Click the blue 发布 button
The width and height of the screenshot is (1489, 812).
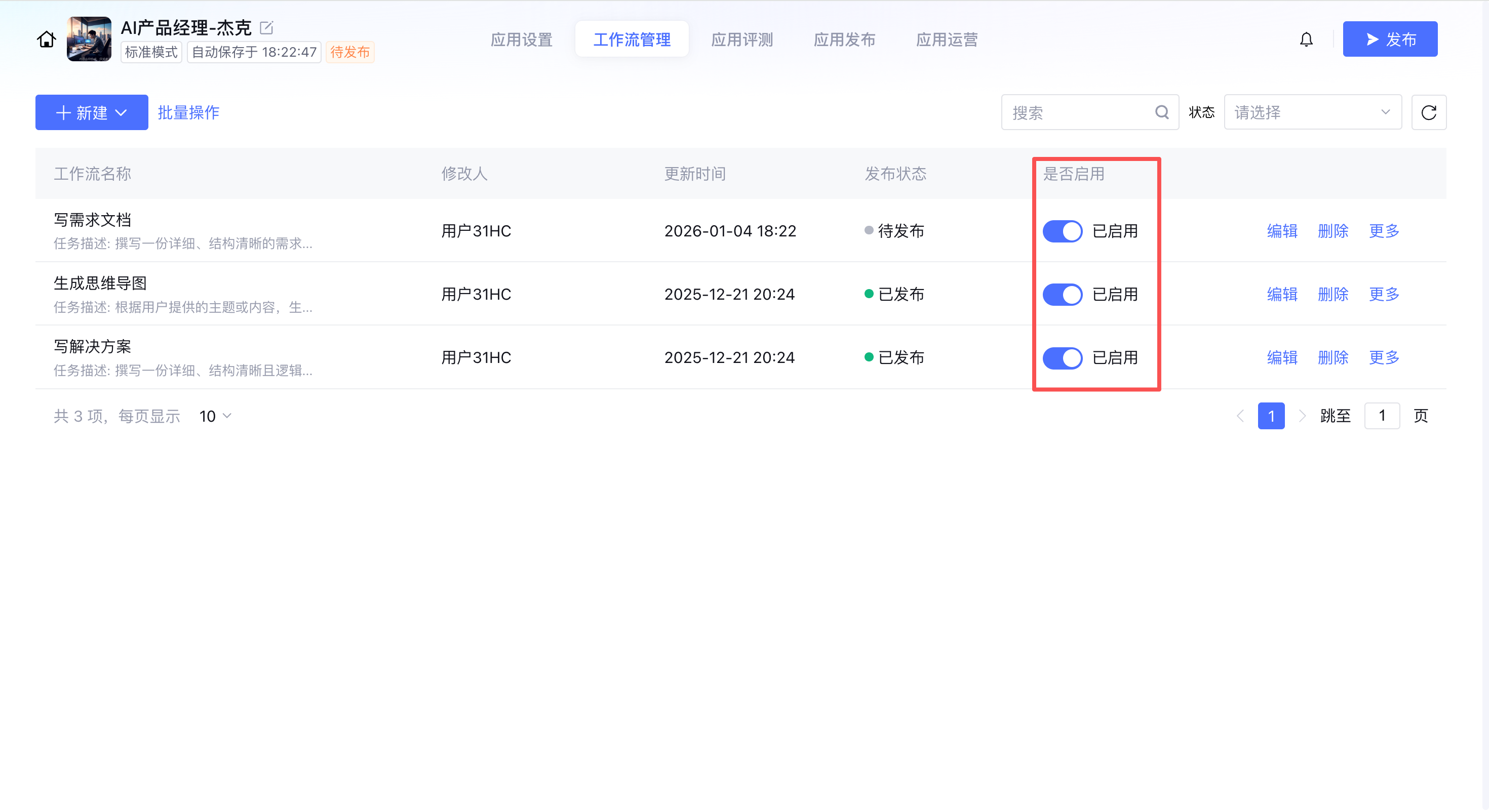(1390, 39)
